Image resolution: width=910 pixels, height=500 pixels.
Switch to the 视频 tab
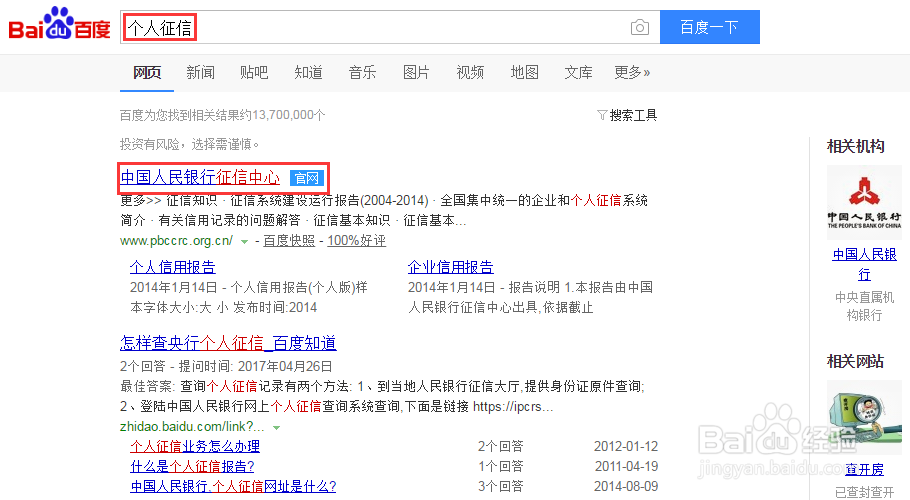(470, 73)
